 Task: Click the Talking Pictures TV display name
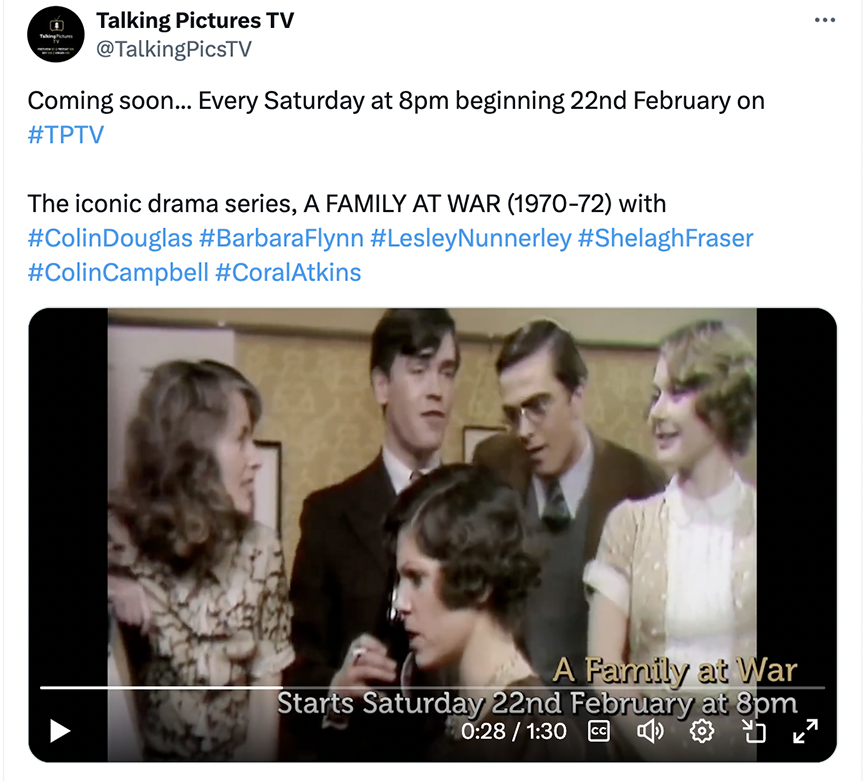pos(195,20)
